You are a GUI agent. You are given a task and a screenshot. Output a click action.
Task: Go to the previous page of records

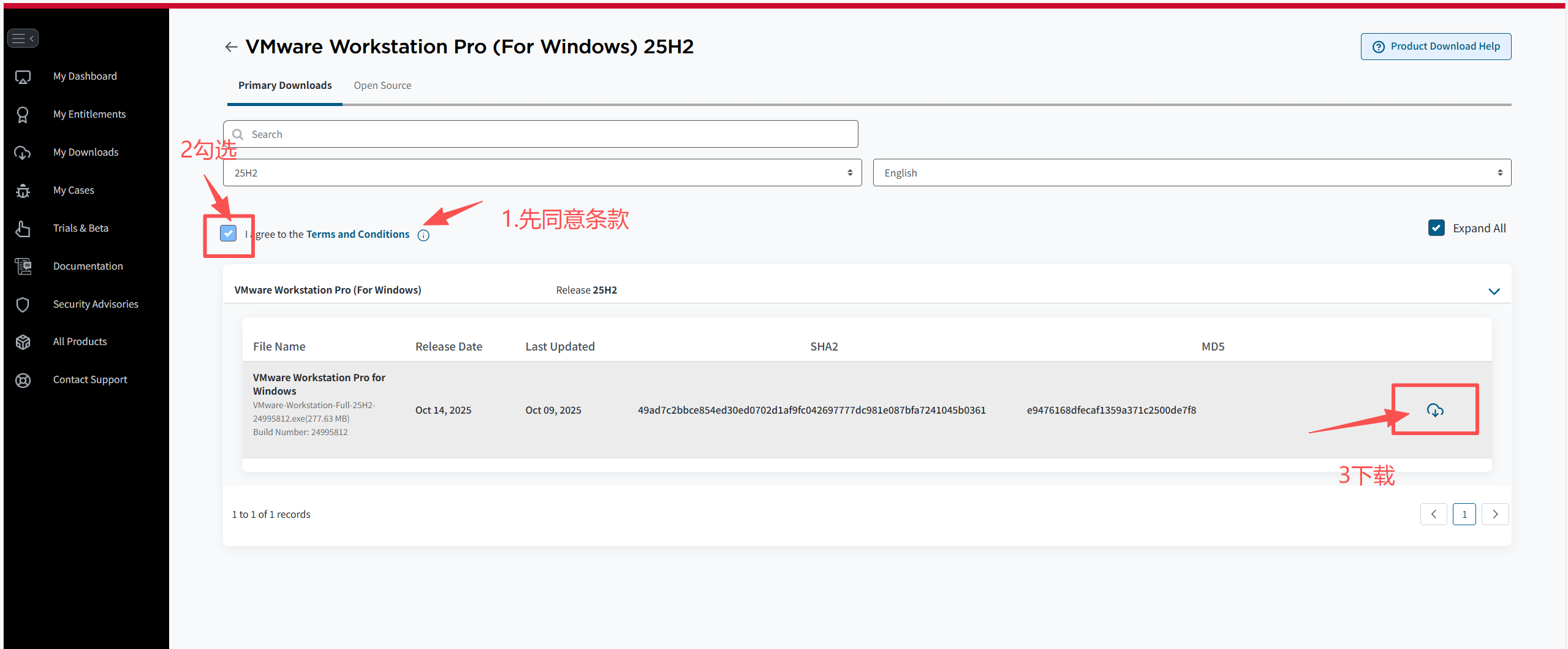pos(1434,514)
